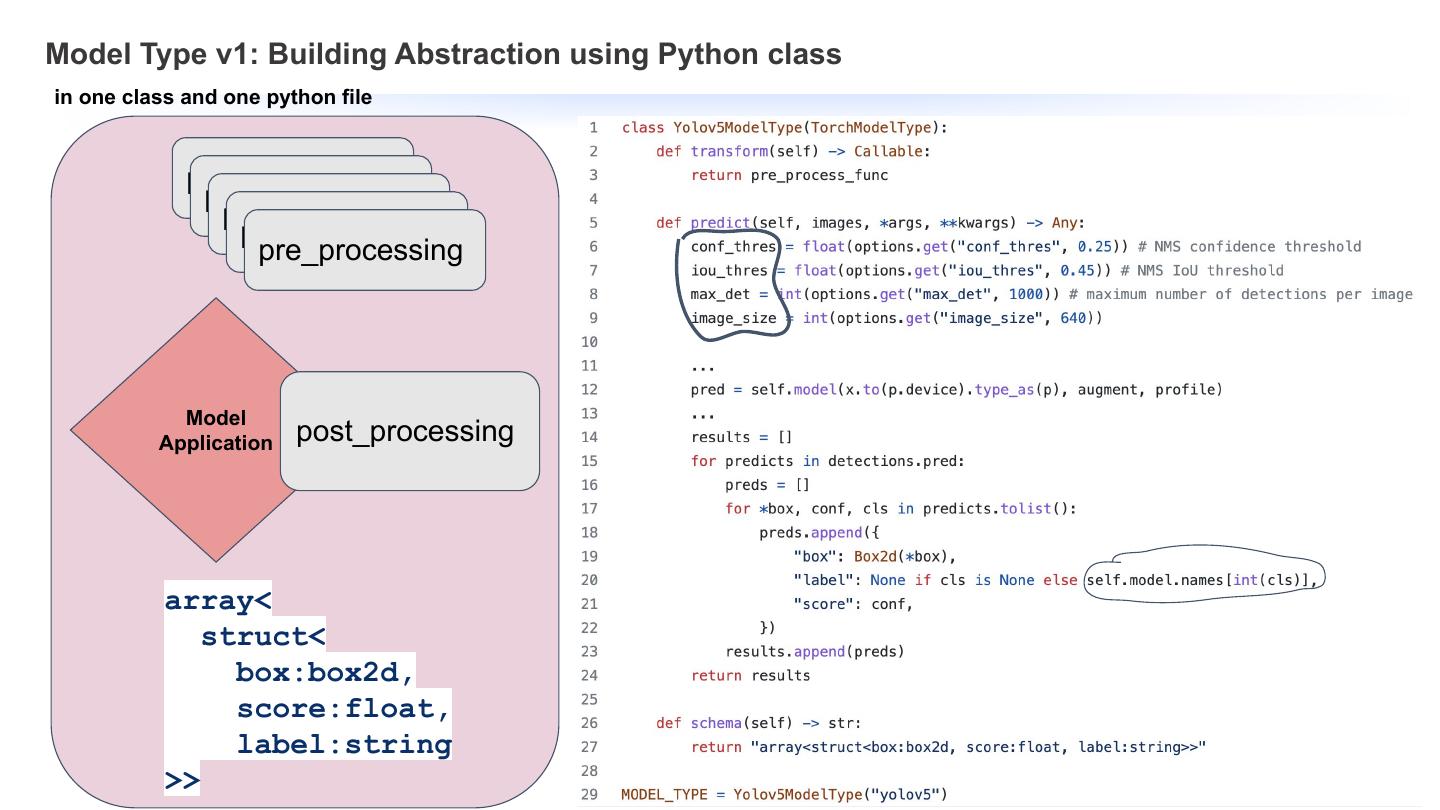Click code line number 29
The height and width of the screenshot is (810, 1440).
click(x=590, y=795)
